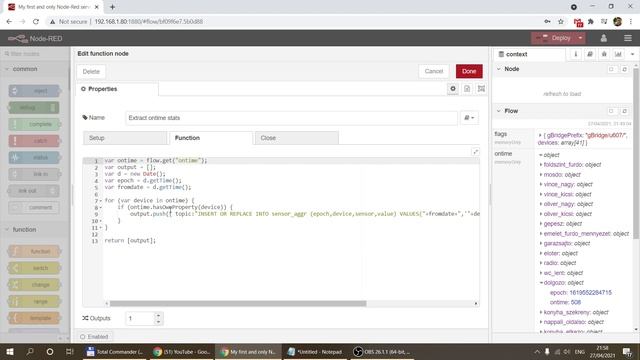Screen dimensions: 640x360
Task: Click the Deploy button
Action: tap(553, 38)
